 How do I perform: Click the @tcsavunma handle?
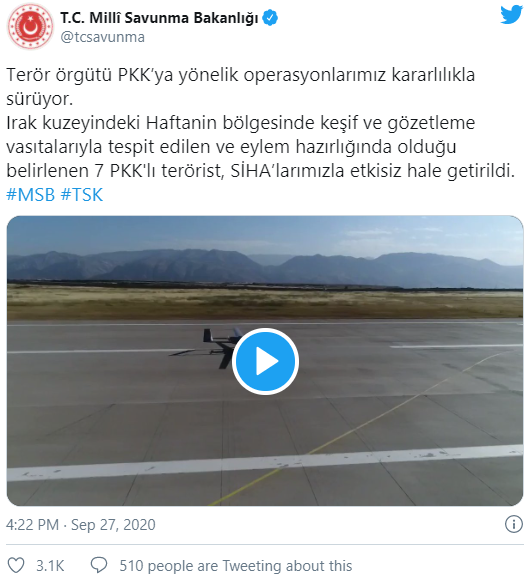click(102, 37)
